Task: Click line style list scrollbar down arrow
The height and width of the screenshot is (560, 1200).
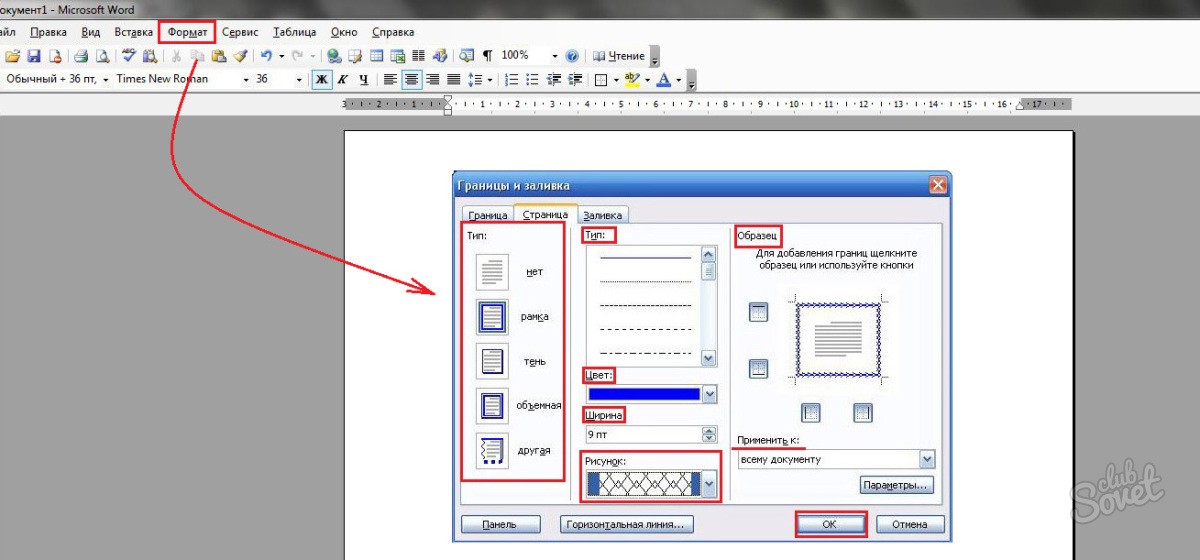Action: pyautogui.click(x=710, y=358)
